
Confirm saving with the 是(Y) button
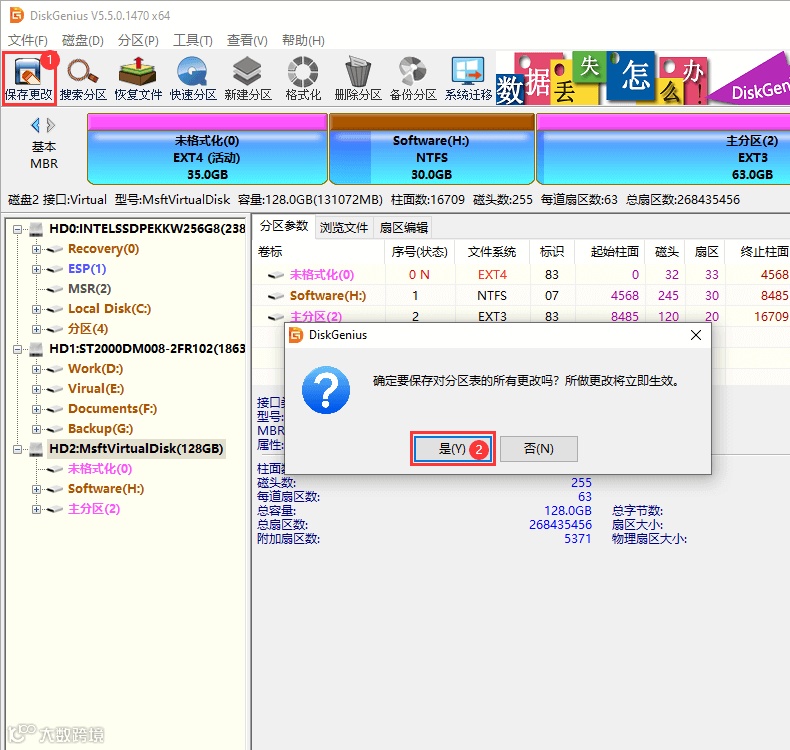[452, 448]
